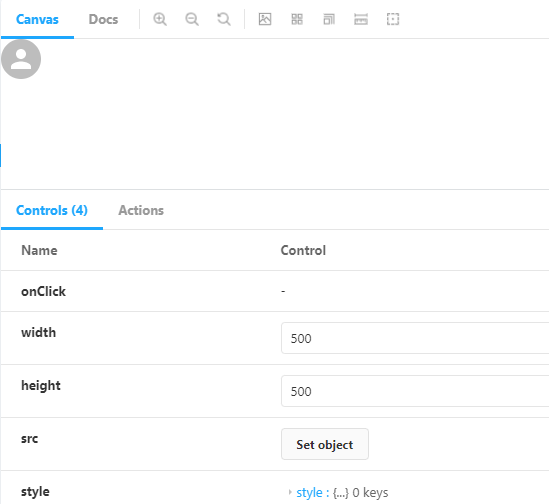The width and height of the screenshot is (549, 504).
Task: Click the bold style row label
Action: click(x=35, y=492)
